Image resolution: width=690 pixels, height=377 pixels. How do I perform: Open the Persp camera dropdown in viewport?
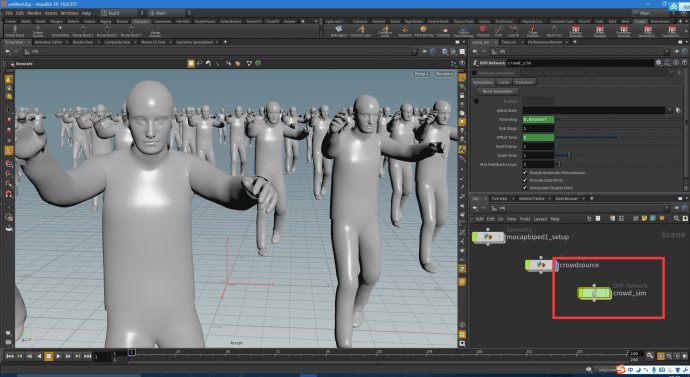pyautogui.click(x=421, y=74)
